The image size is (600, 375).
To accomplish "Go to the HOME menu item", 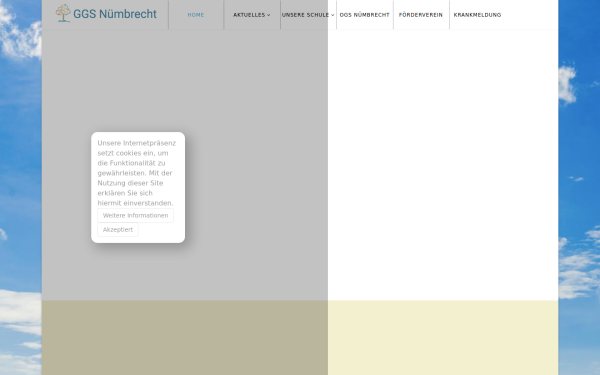I will (x=196, y=15).
